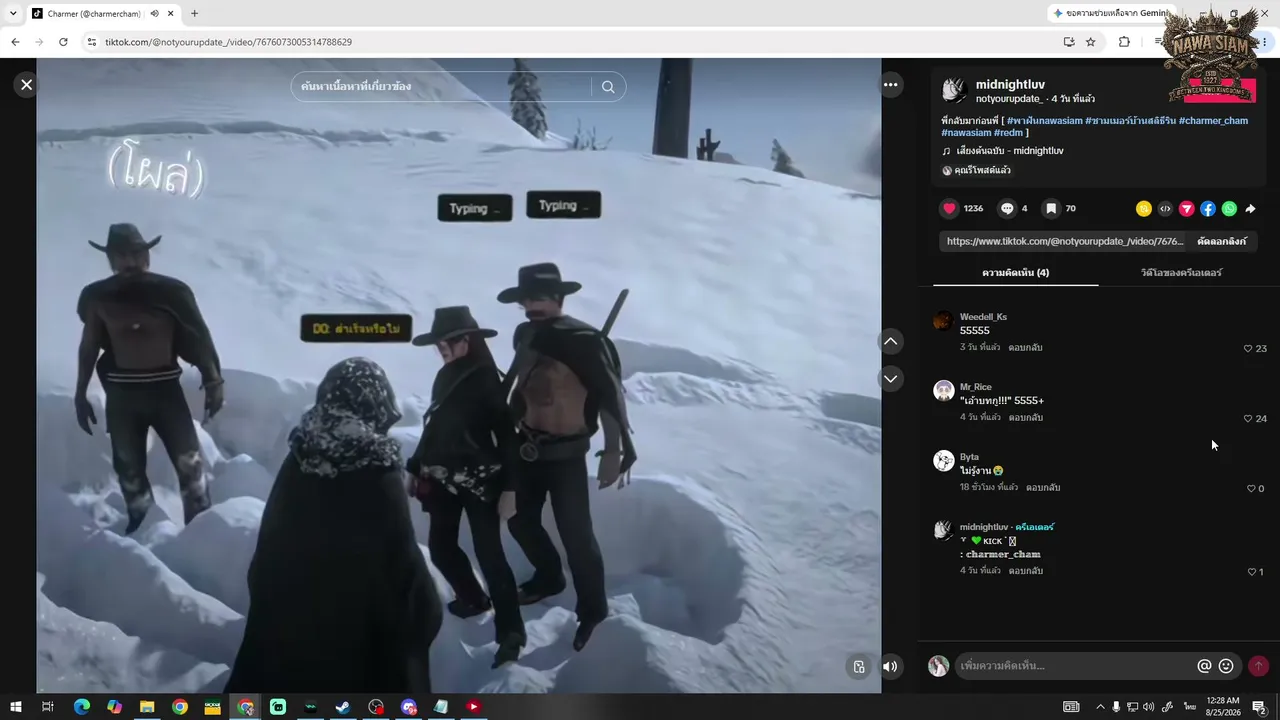Like Mr_Rice's comment heart
Viewport: 1280px width, 720px height.
[x=1248, y=419]
